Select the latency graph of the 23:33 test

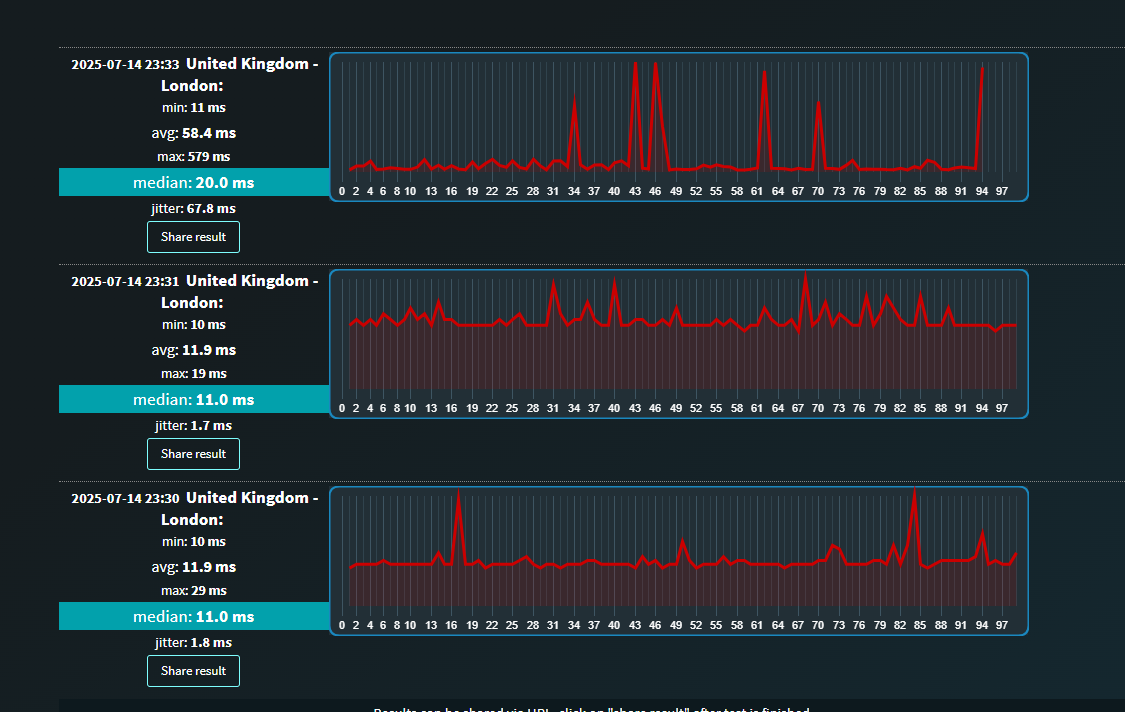tap(678, 127)
